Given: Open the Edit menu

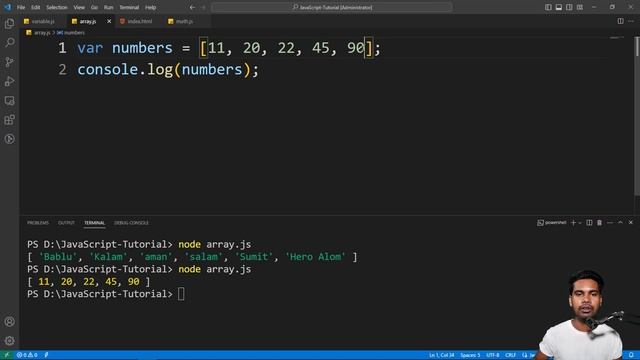Looking at the screenshot, I should pos(36,7).
